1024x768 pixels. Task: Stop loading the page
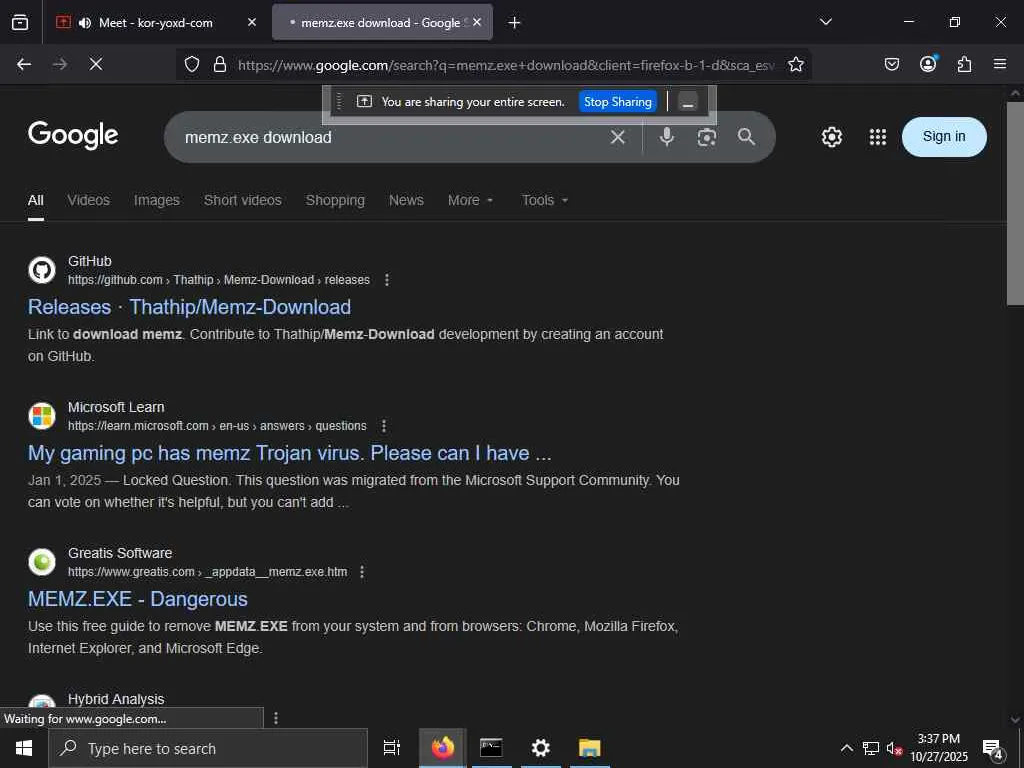[x=95, y=64]
